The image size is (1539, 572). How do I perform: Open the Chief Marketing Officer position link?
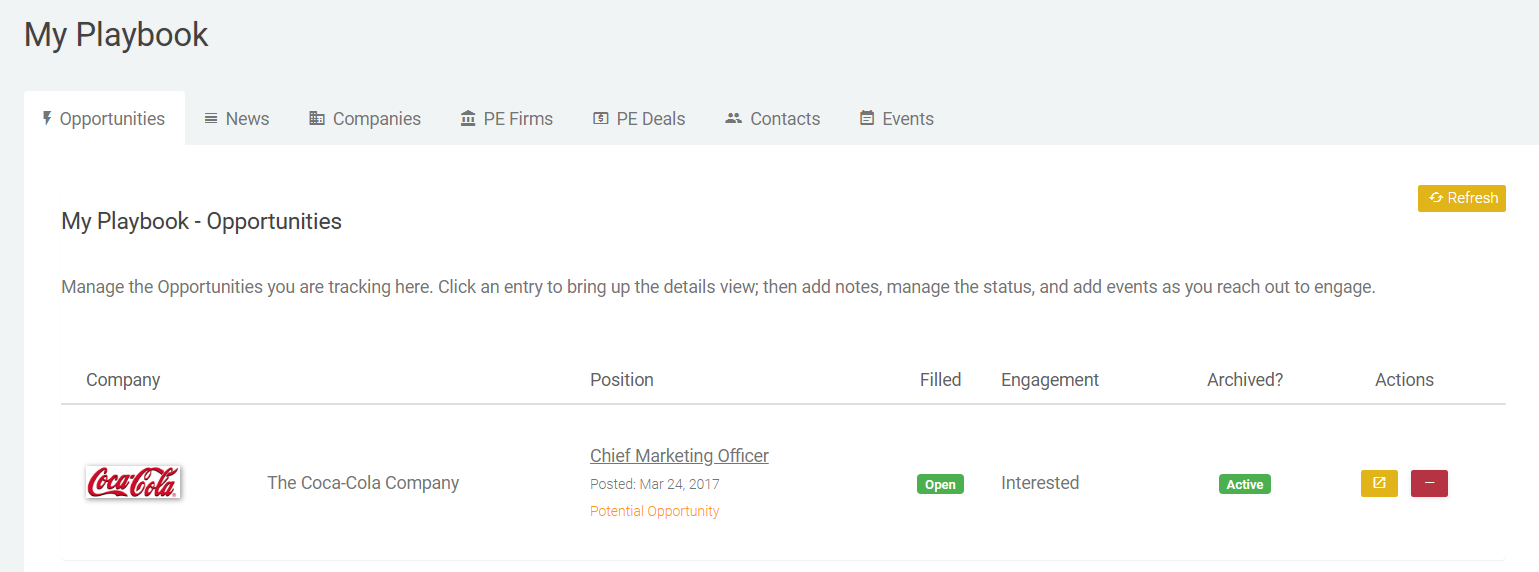tap(679, 455)
